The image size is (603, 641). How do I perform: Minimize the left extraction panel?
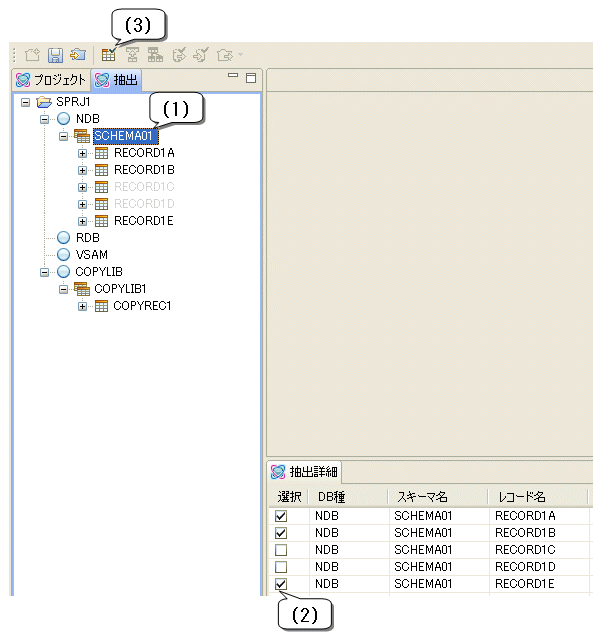[x=233, y=76]
